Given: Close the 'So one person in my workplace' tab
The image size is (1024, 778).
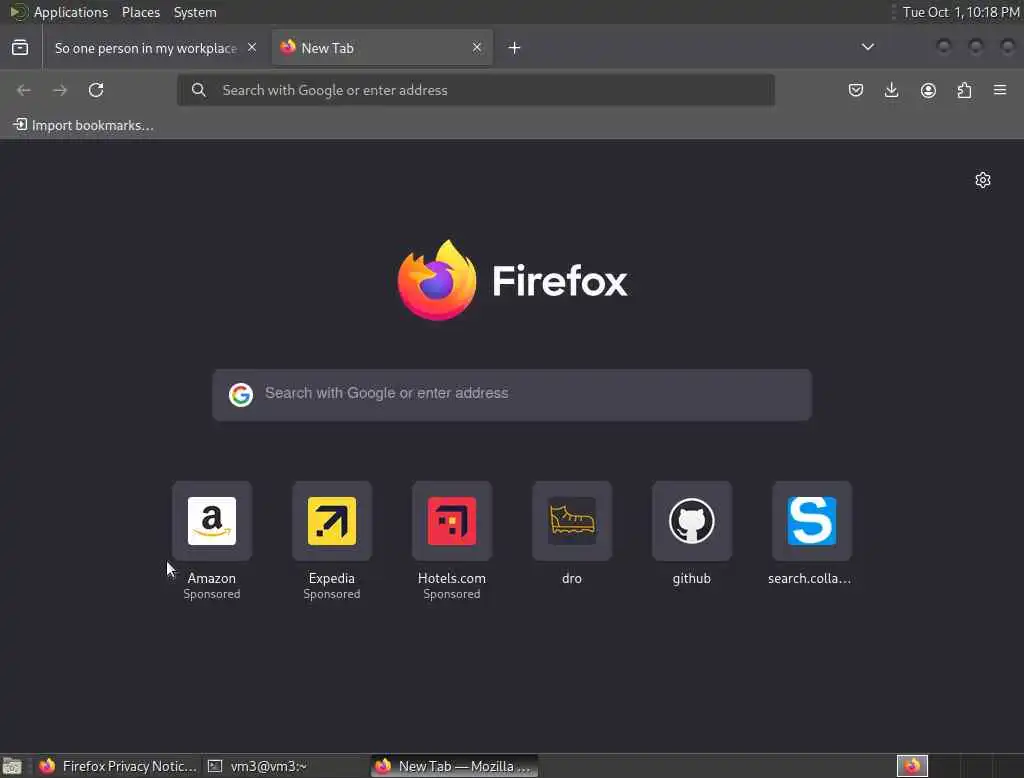Looking at the screenshot, I should tap(252, 48).
